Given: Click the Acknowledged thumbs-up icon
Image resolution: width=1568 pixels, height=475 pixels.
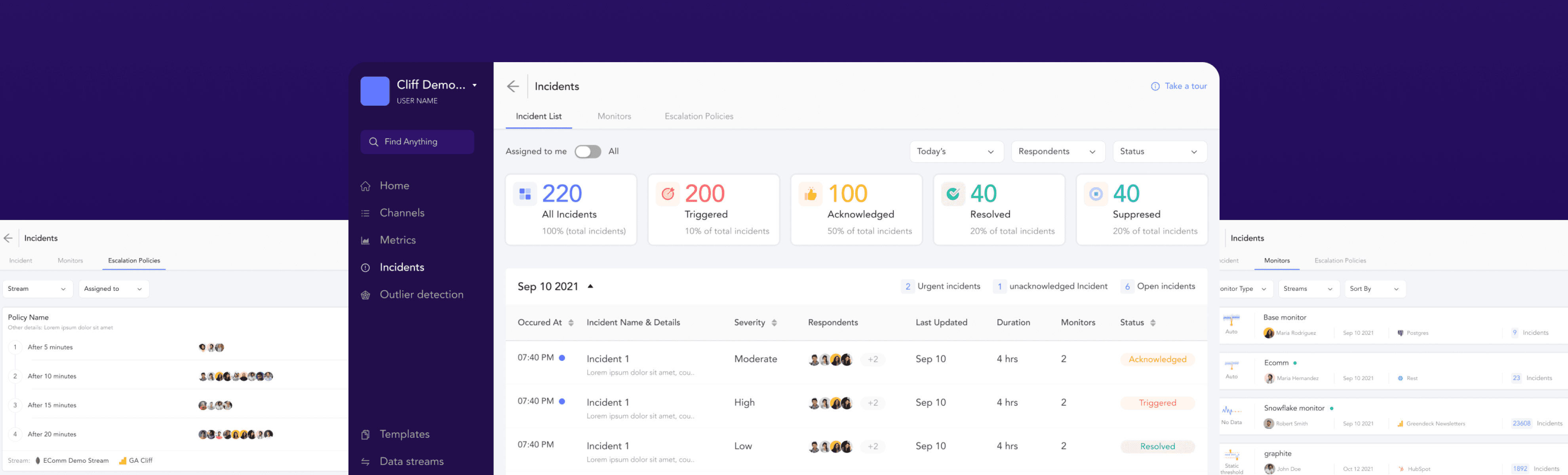Looking at the screenshot, I should [810, 194].
